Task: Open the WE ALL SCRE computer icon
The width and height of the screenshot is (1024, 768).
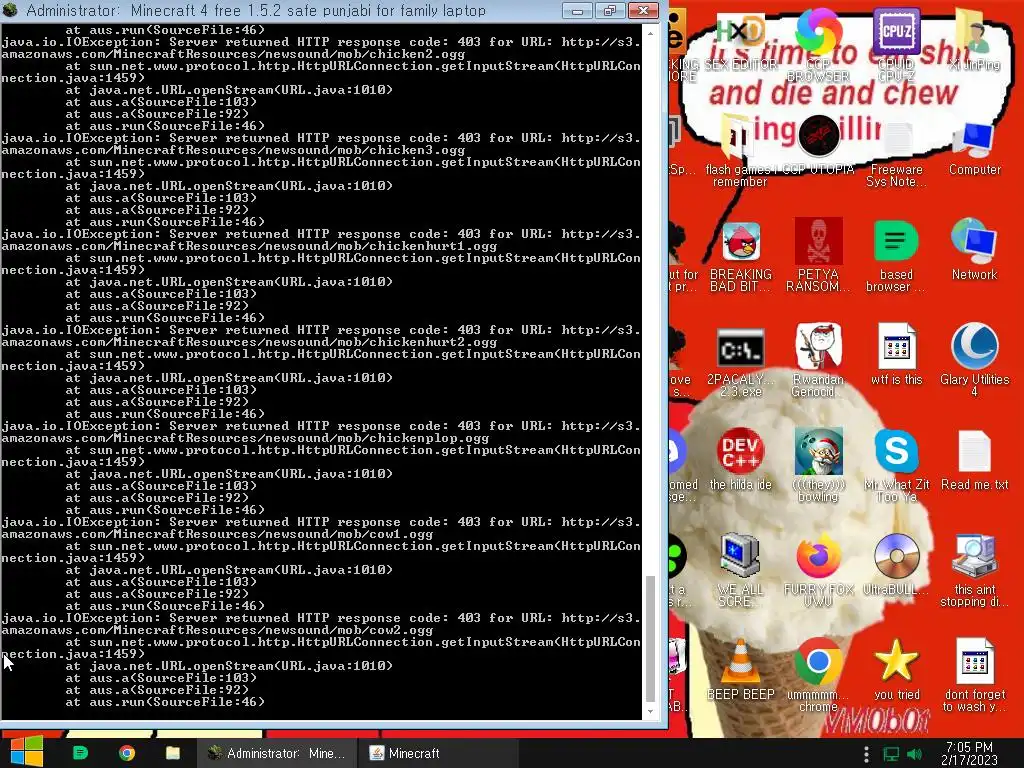Action: [740, 556]
